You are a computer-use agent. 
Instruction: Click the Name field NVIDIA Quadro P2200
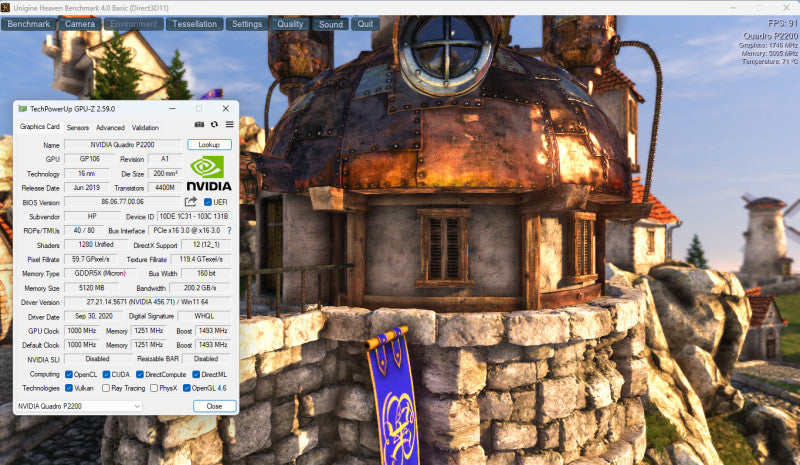[x=122, y=145]
